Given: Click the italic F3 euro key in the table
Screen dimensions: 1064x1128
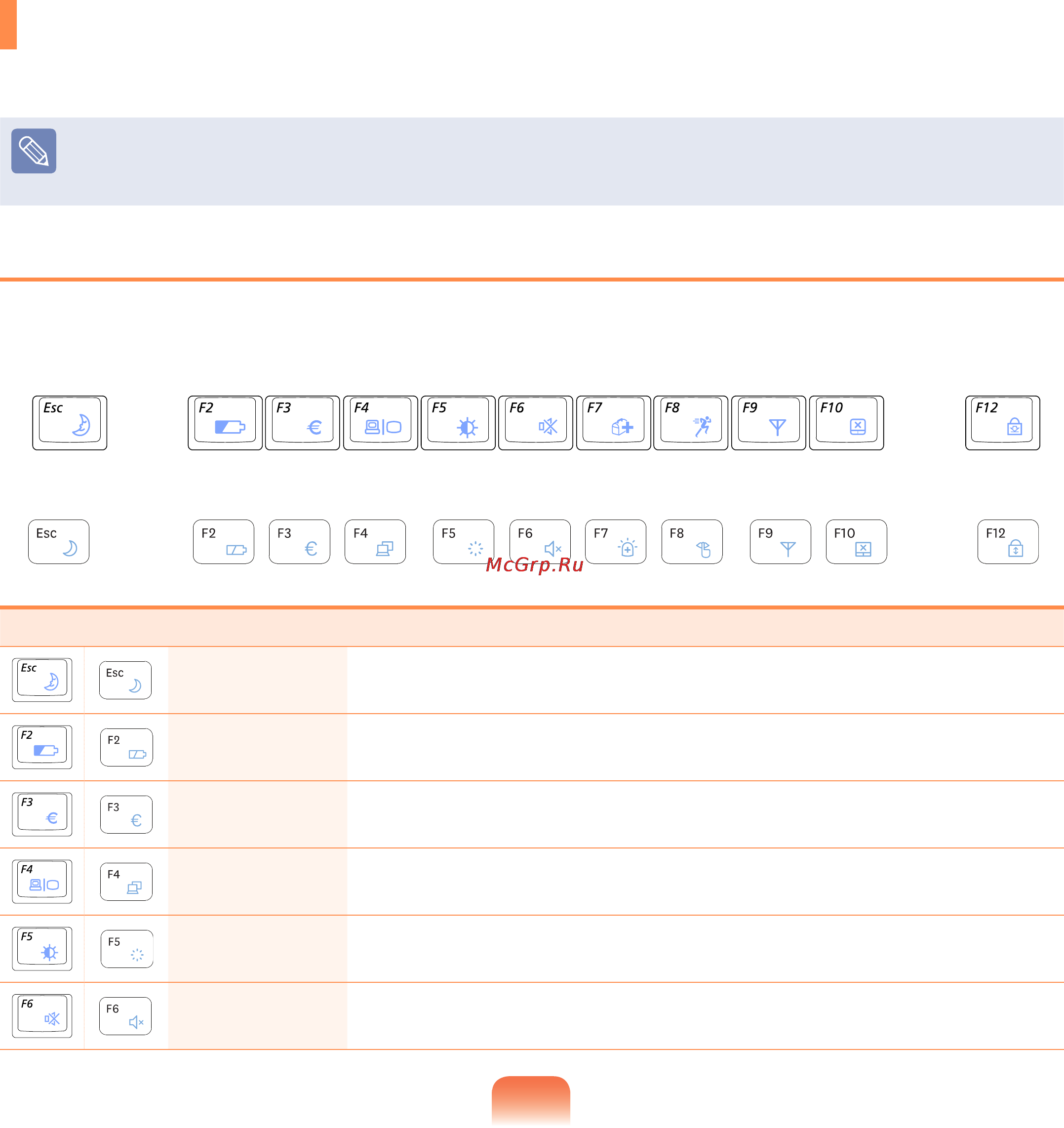Looking at the screenshot, I should pos(42,814).
